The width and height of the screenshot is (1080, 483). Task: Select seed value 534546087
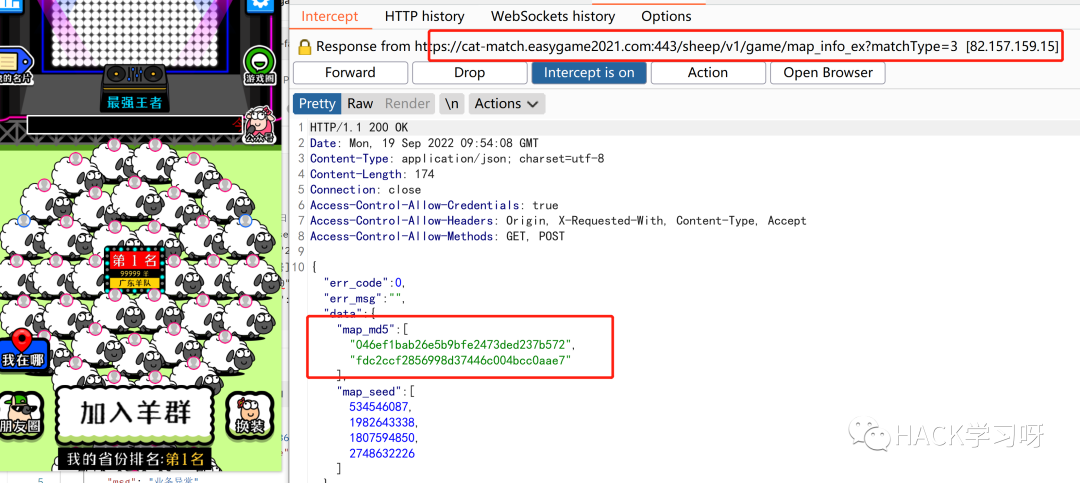pyautogui.click(x=380, y=407)
